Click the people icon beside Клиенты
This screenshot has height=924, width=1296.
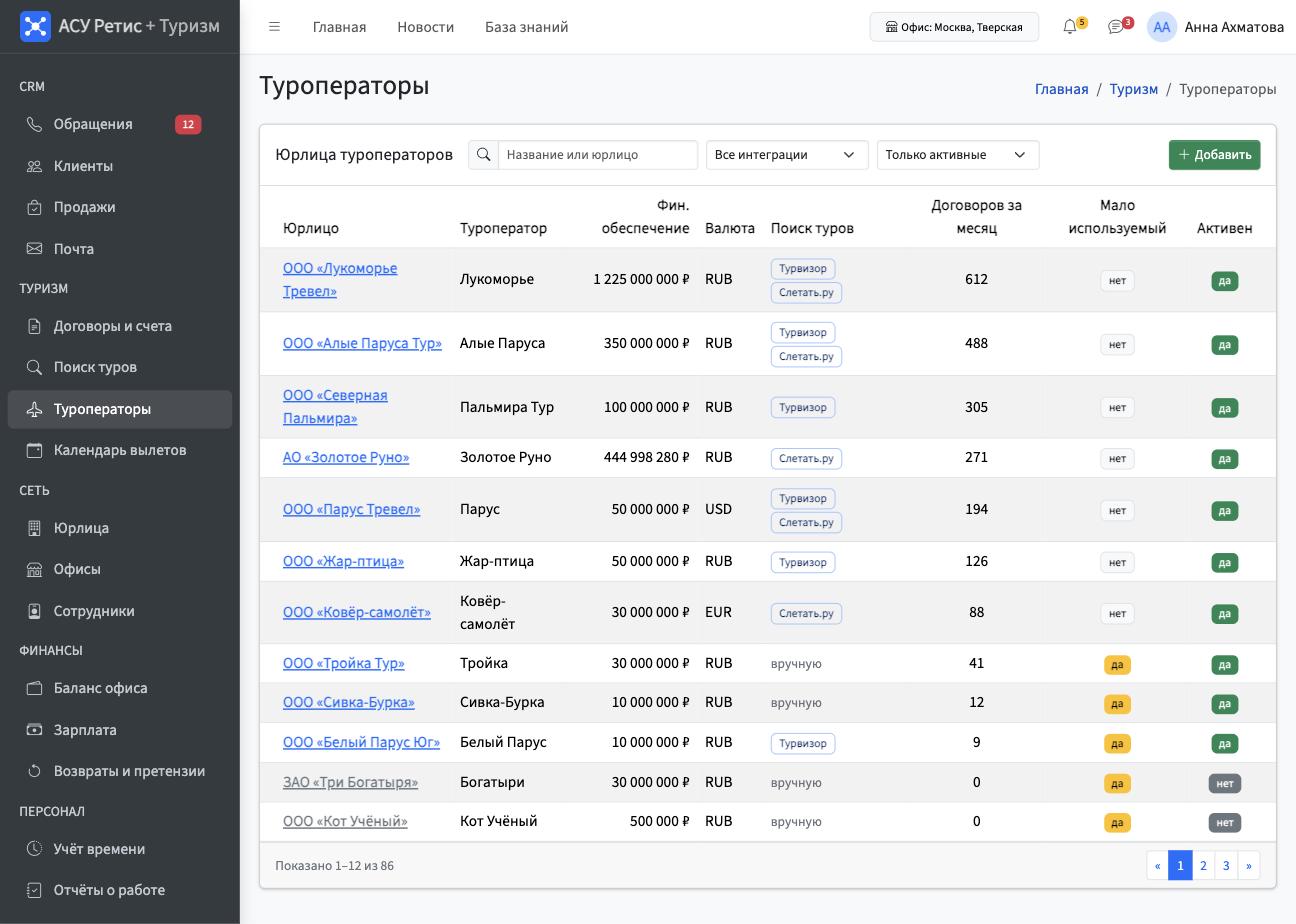click(34, 166)
